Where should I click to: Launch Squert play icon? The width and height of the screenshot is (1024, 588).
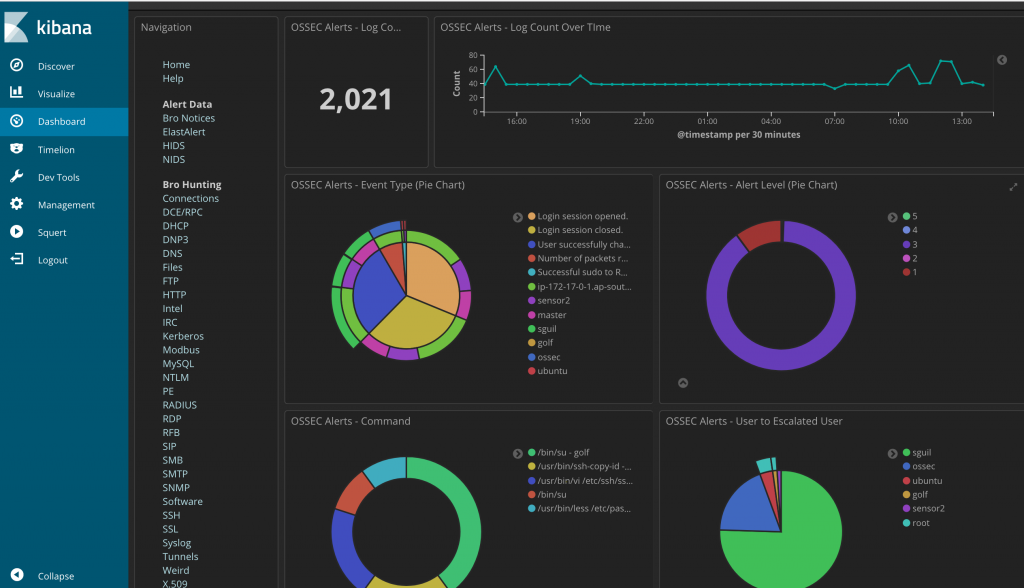pyautogui.click(x=16, y=232)
